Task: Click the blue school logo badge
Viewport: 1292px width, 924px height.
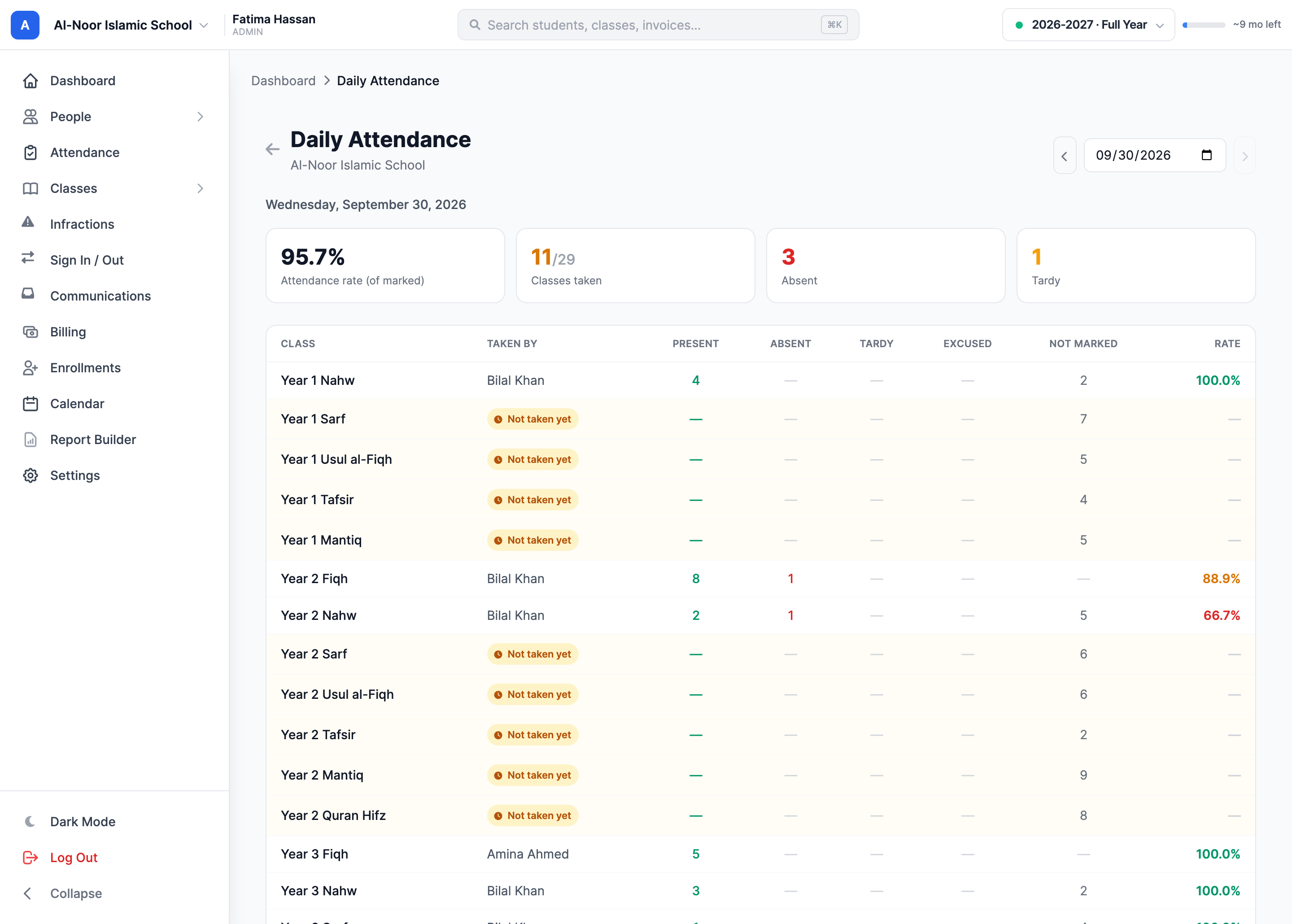Action: [25, 25]
